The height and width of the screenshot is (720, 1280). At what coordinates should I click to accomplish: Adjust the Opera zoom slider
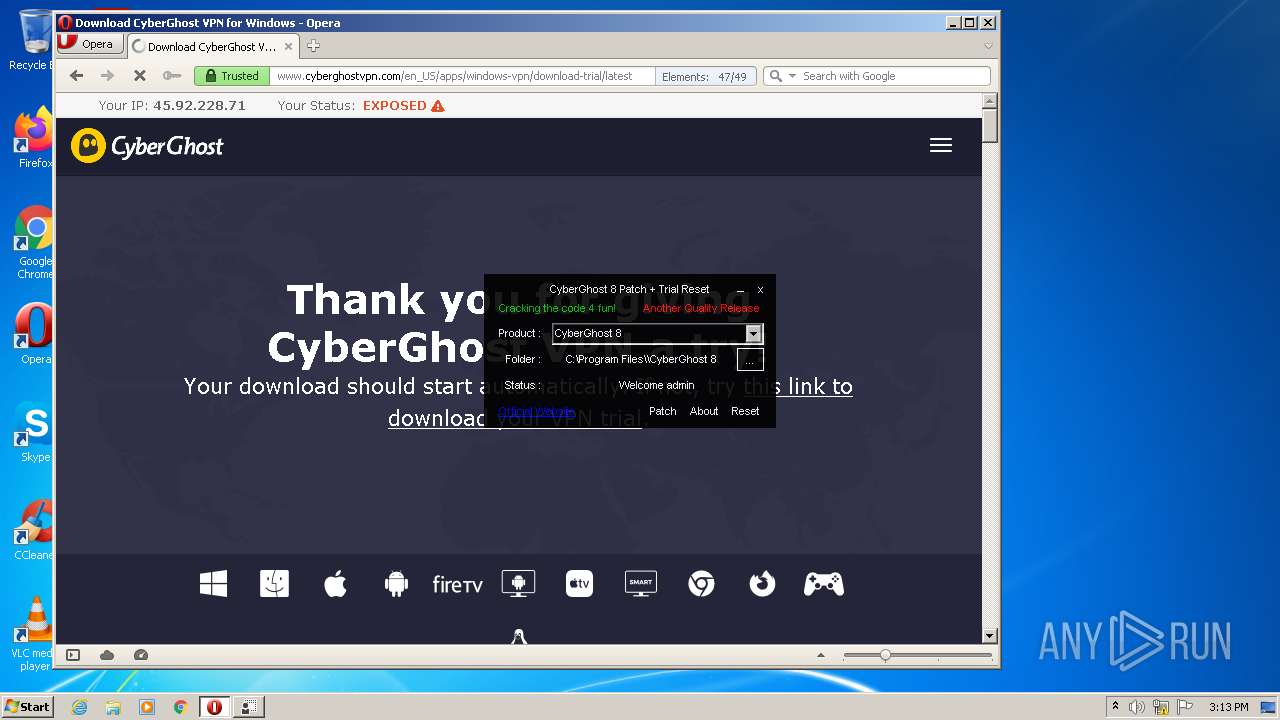tap(885, 656)
